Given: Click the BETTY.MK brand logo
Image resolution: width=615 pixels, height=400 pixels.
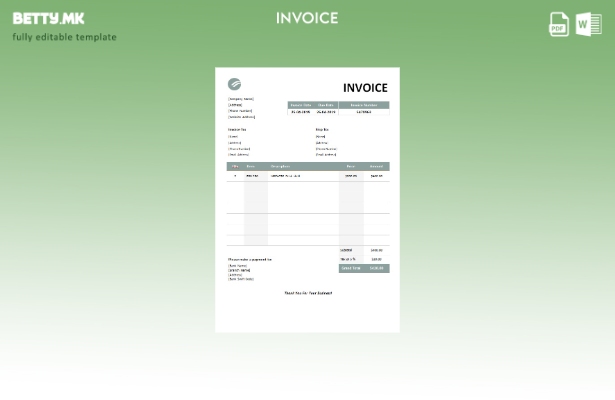Looking at the screenshot, I should (x=48, y=18).
